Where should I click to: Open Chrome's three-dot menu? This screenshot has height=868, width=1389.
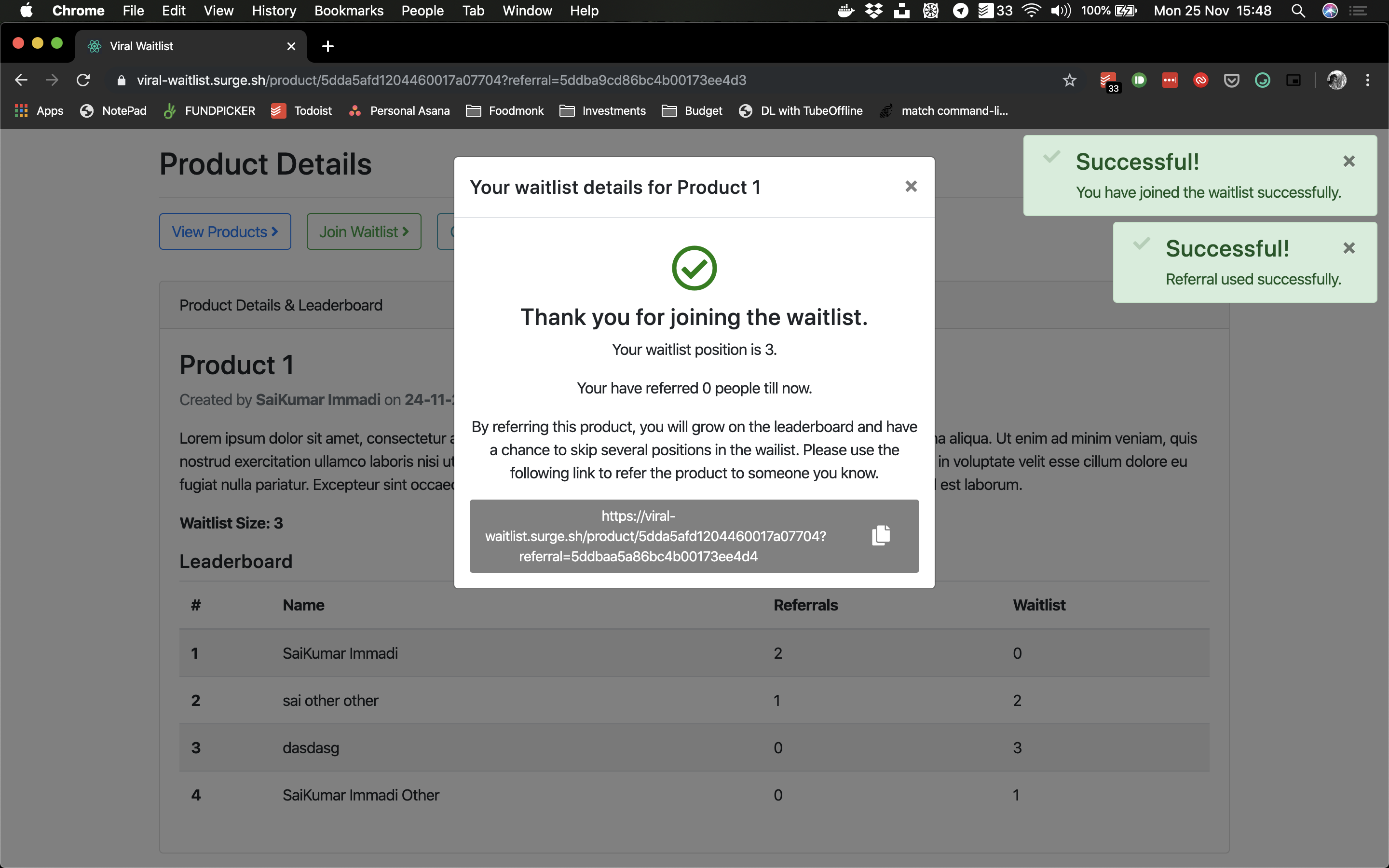tap(1368, 81)
